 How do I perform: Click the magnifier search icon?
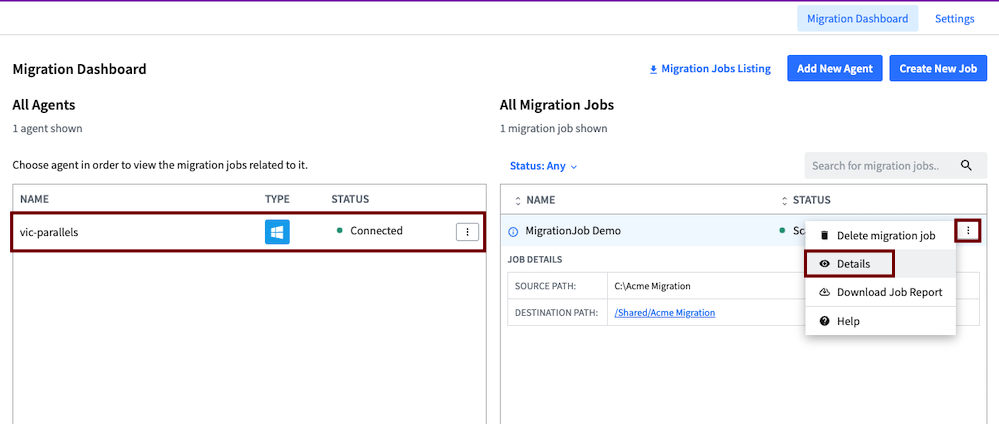[x=967, y=166]
